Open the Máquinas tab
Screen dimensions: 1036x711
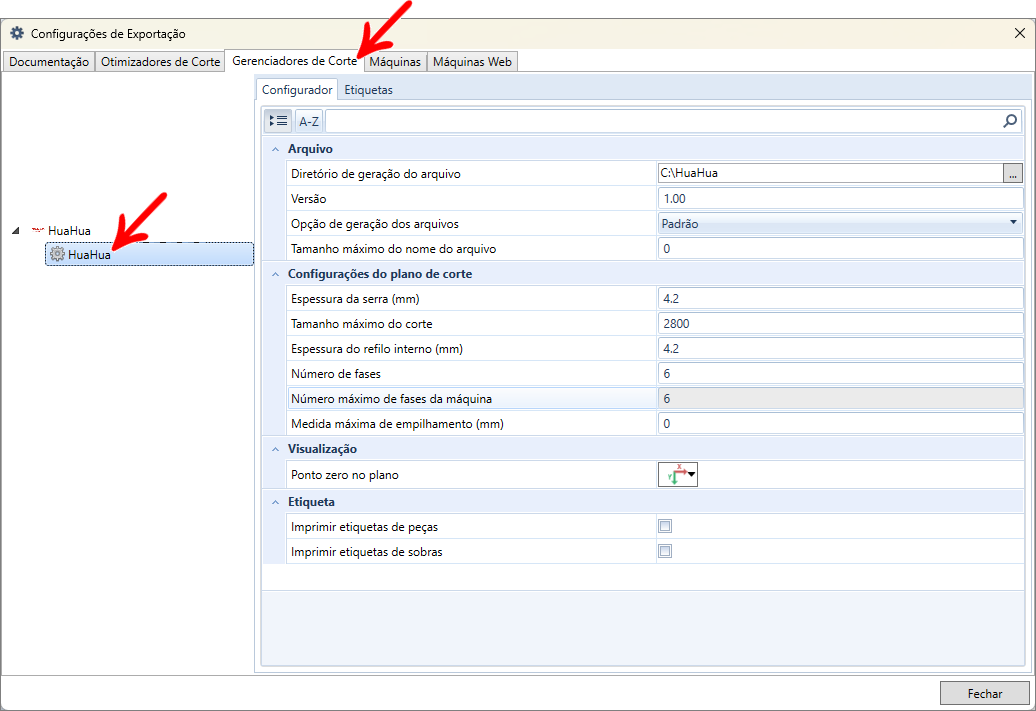tap(395, 61)
